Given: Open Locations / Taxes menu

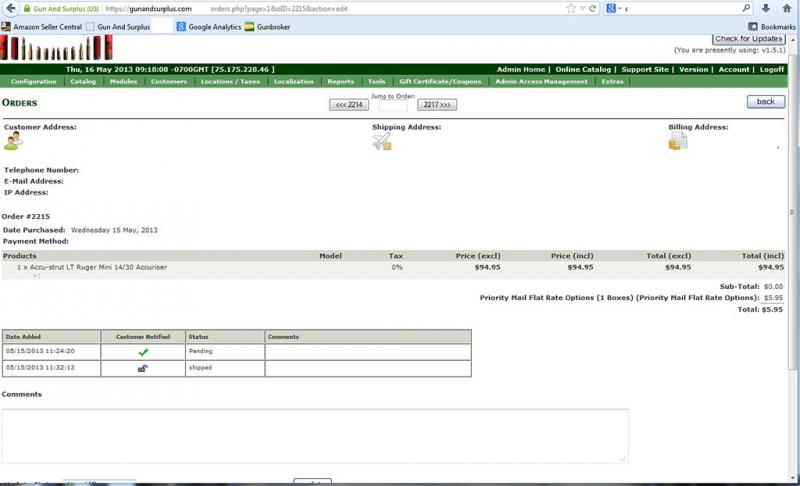Looking at the screenshot, I should tap(230, 82).
